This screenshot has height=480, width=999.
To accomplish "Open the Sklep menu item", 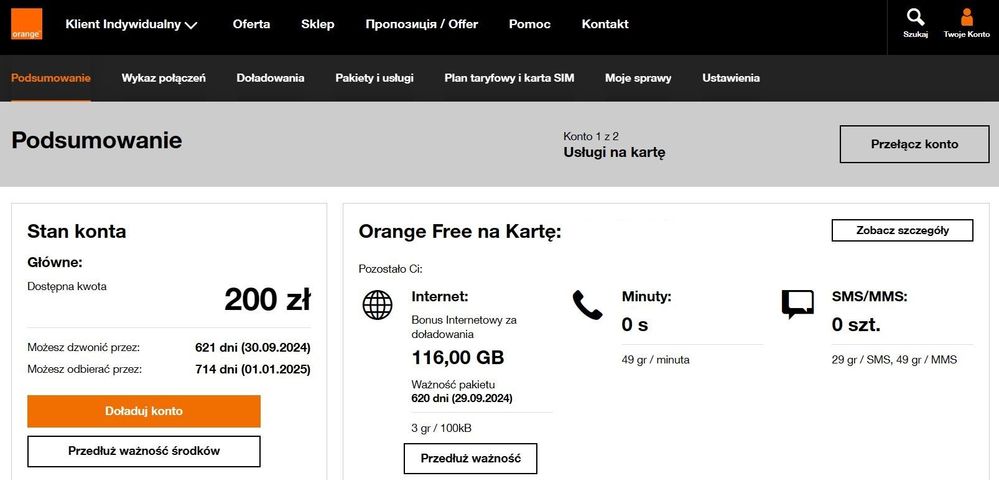I will coord(318,24).
